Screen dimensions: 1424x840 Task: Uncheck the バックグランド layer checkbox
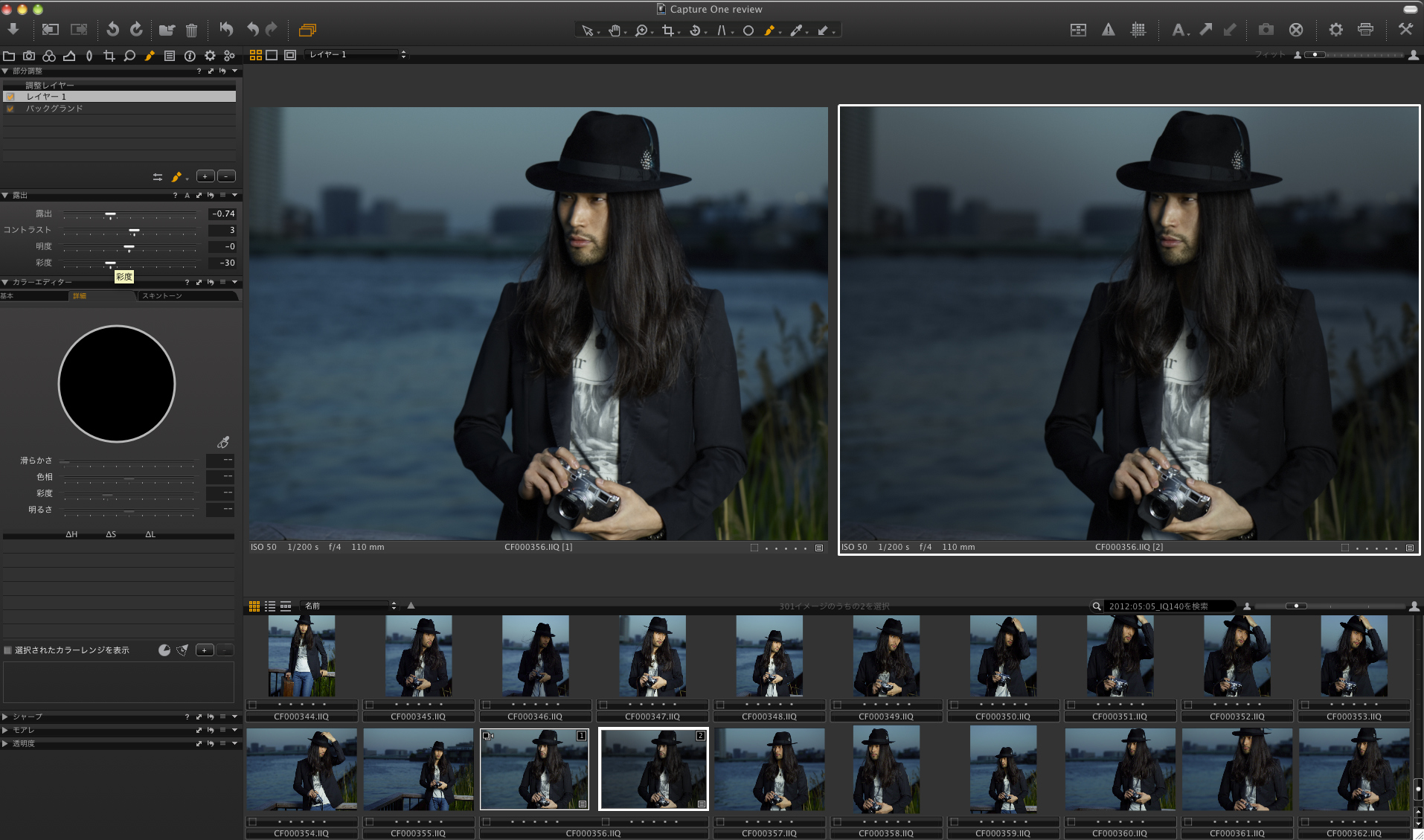tap(10, 109)
